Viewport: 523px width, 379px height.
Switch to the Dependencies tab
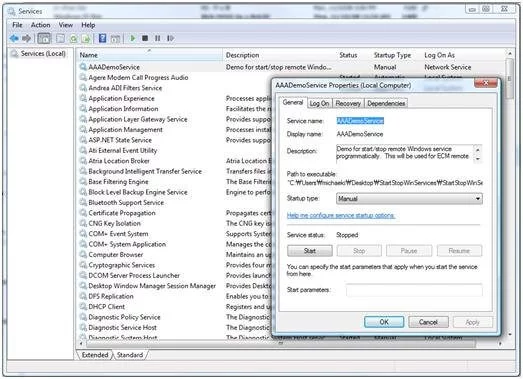(386, 103)
